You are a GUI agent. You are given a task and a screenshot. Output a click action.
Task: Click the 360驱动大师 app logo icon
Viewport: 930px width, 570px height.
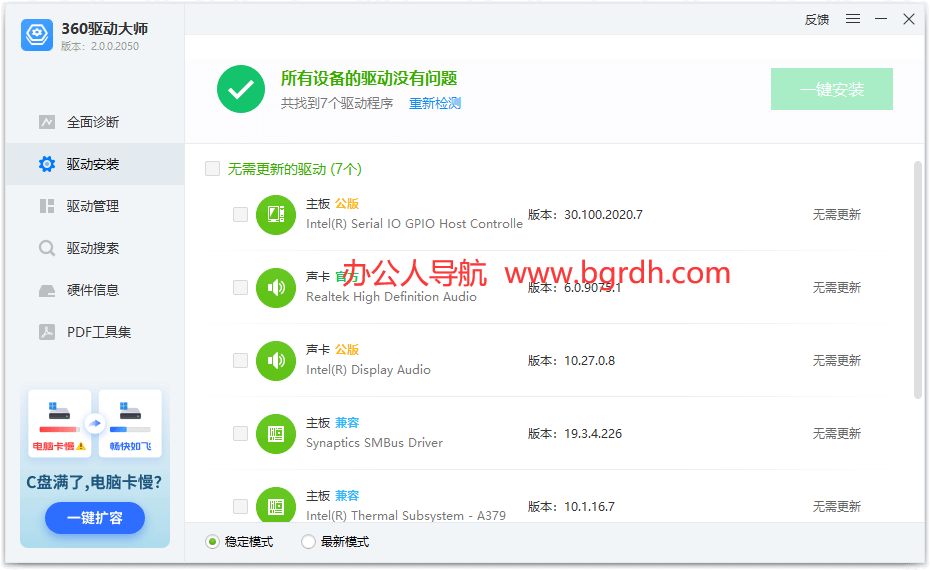(37, 35)
